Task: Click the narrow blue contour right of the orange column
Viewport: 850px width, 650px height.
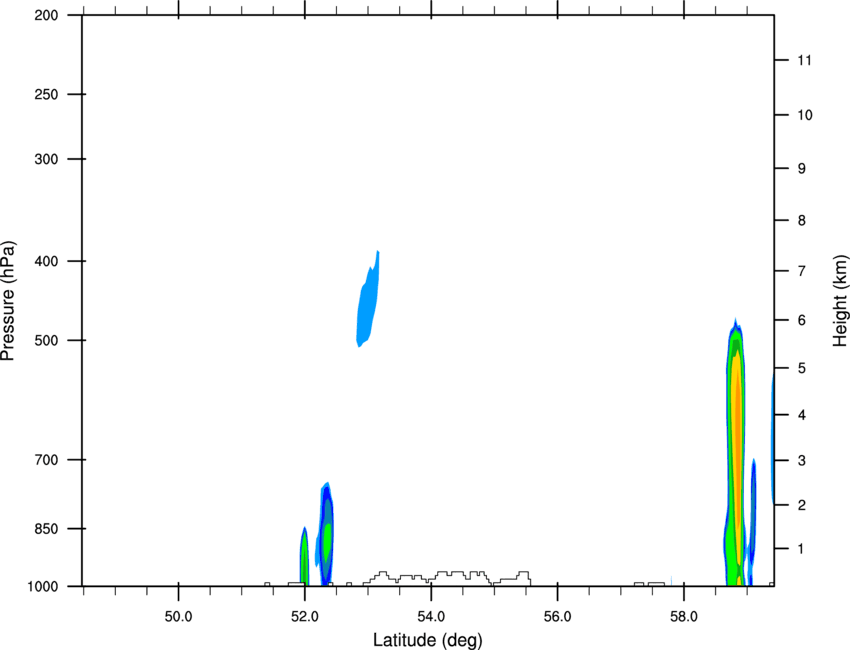Action: click(x=753, y=510)
